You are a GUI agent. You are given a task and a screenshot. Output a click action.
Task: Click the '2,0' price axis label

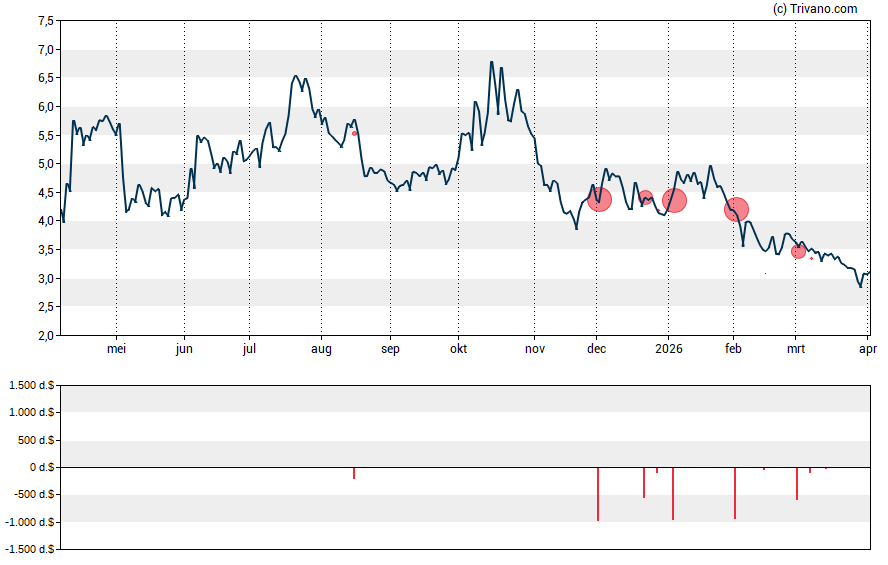(46, 336)
